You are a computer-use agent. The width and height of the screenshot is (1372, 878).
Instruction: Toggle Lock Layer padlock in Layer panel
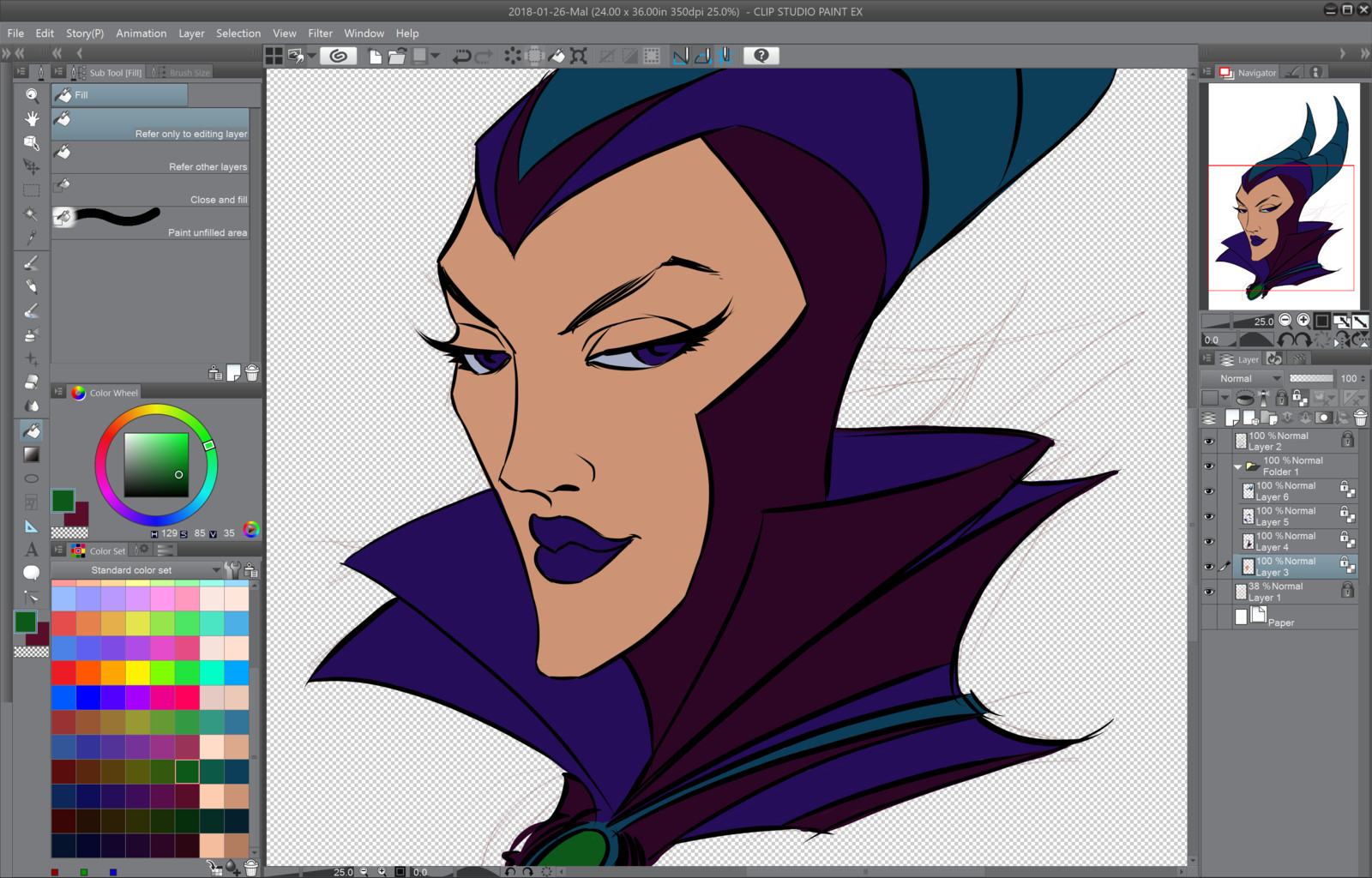tap(1281, 398)
